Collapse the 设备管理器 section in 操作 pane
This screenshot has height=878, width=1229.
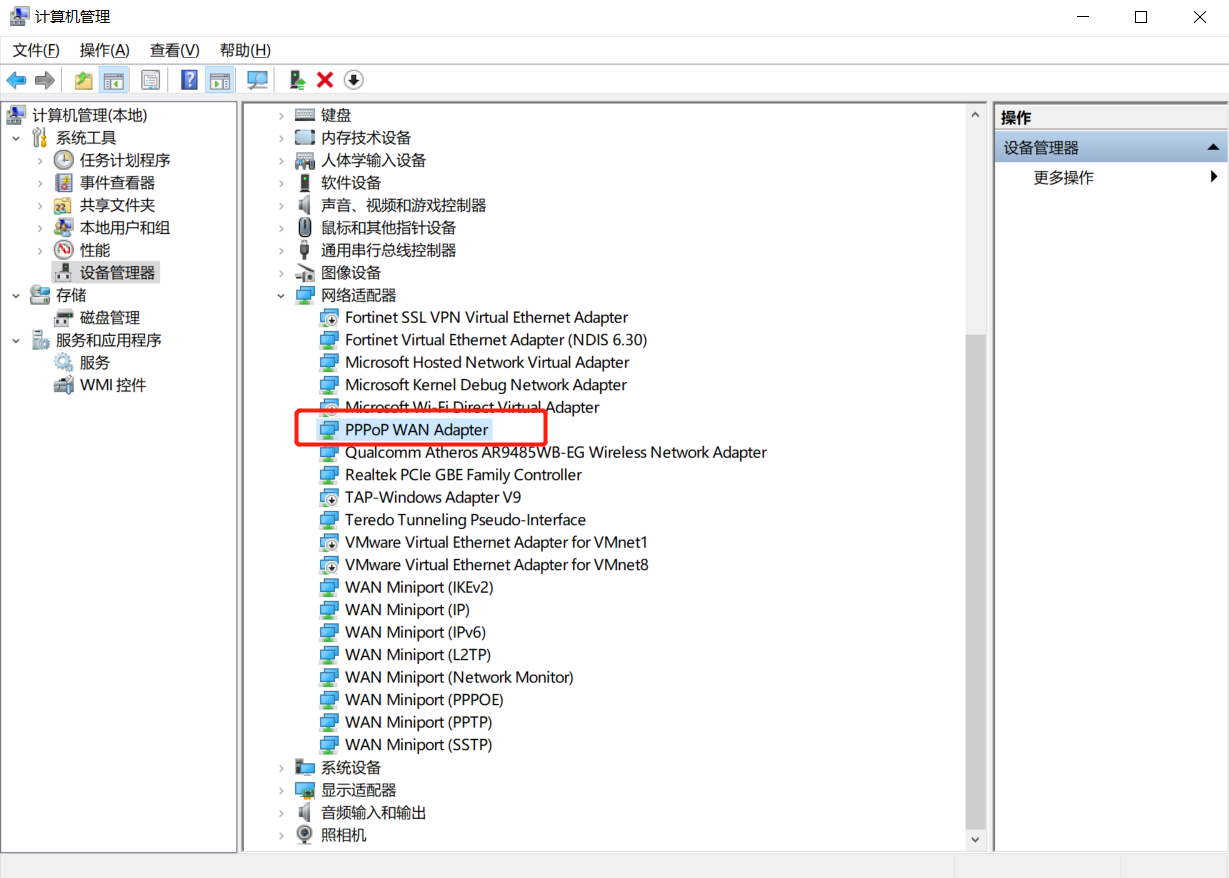[x=1213, y=148]
